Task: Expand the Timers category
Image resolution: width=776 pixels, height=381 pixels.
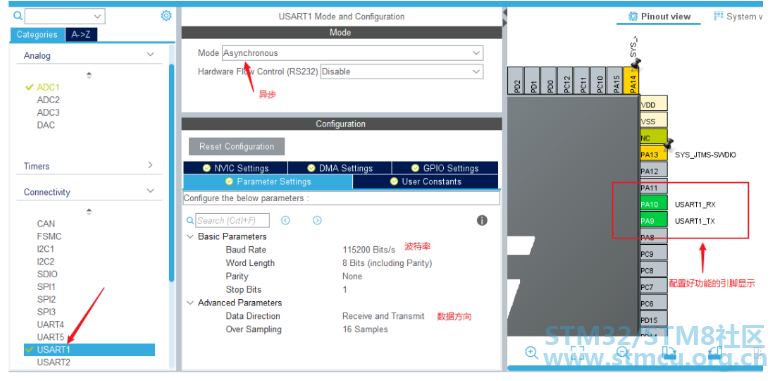Action: 150,165
